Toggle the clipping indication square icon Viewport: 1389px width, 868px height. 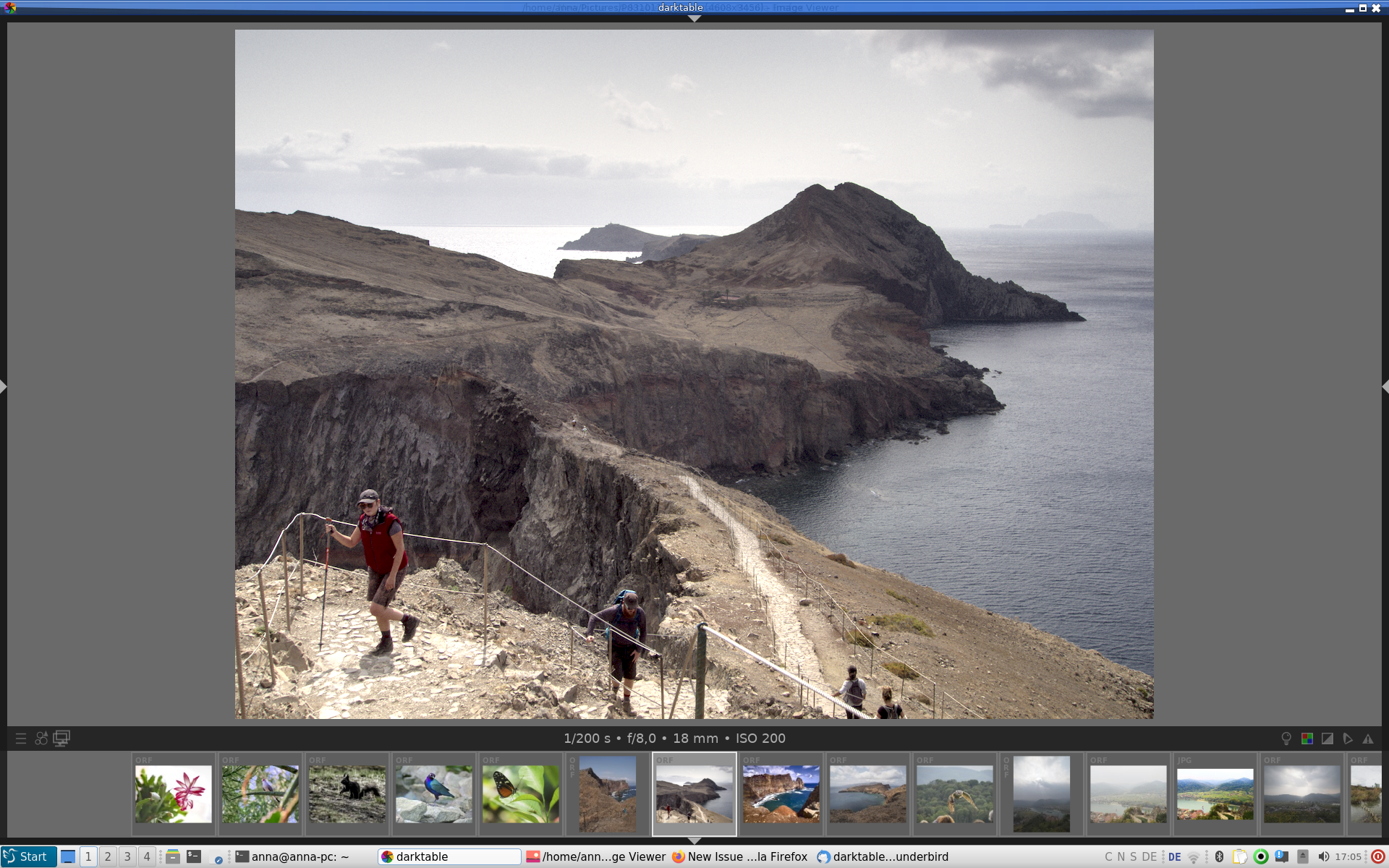(1327, 739)
